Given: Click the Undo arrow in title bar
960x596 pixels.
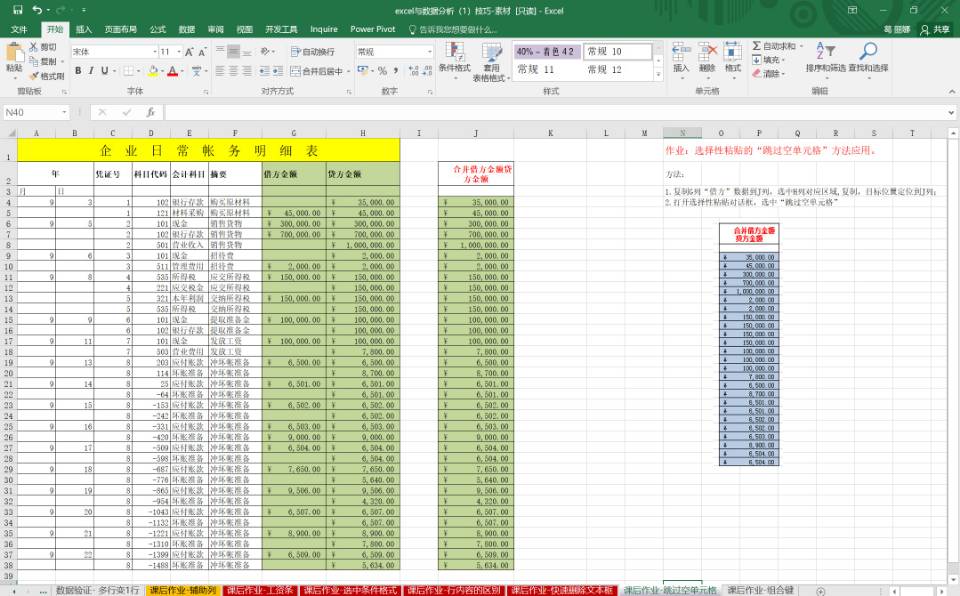Looking at the screenshot, I should [x=37, y=10].
